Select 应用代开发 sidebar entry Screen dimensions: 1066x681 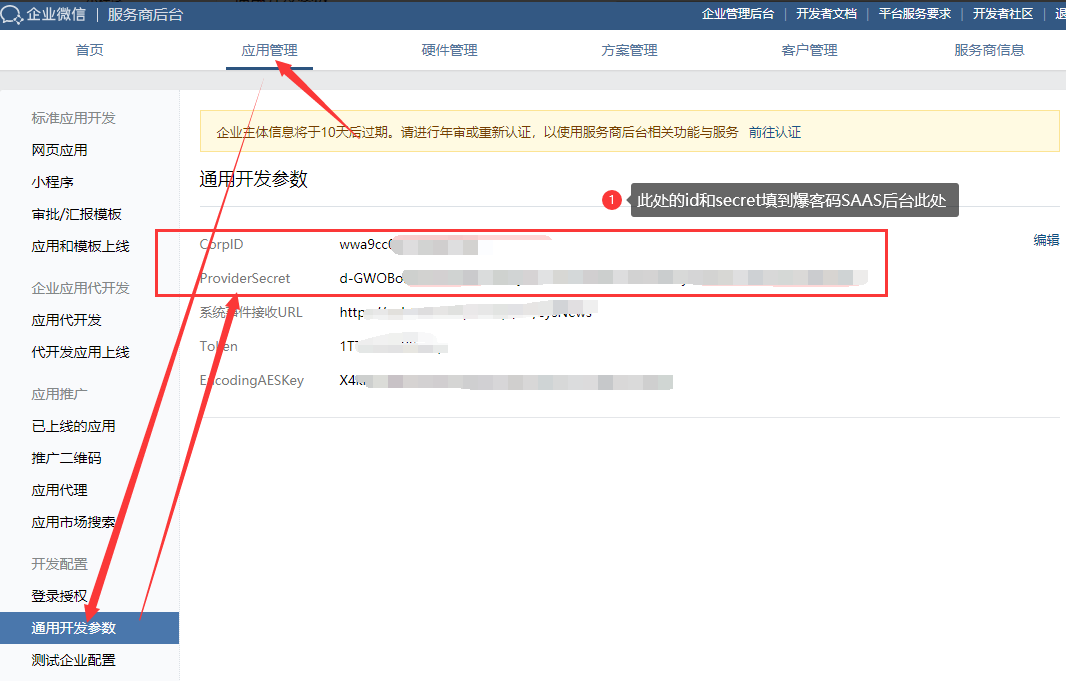[x=66, y=320]
